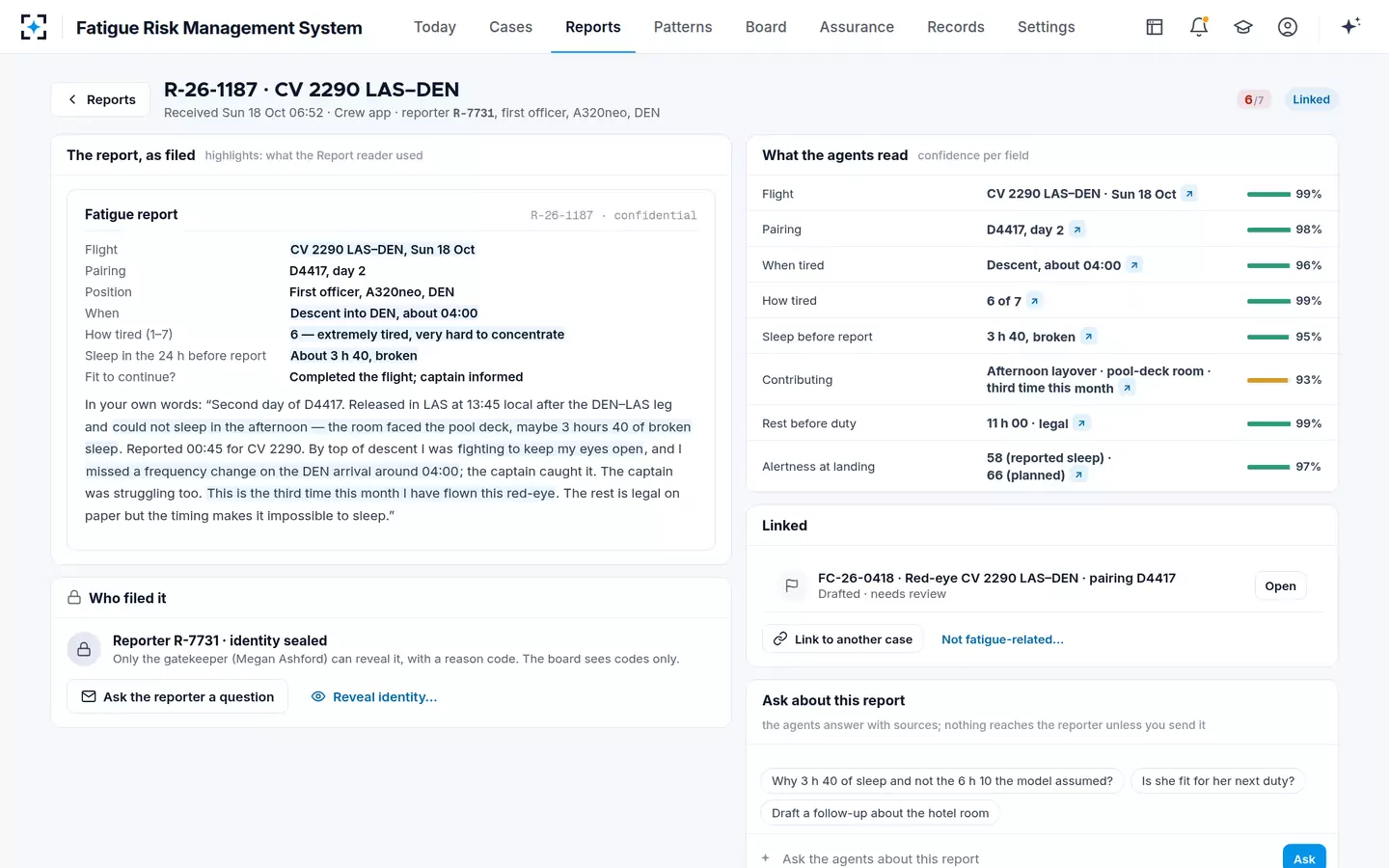Open source arrow beside 6 of 7
Image resolution: width=1389 pixels, height=868 pixels.
tap(1034, 301)
